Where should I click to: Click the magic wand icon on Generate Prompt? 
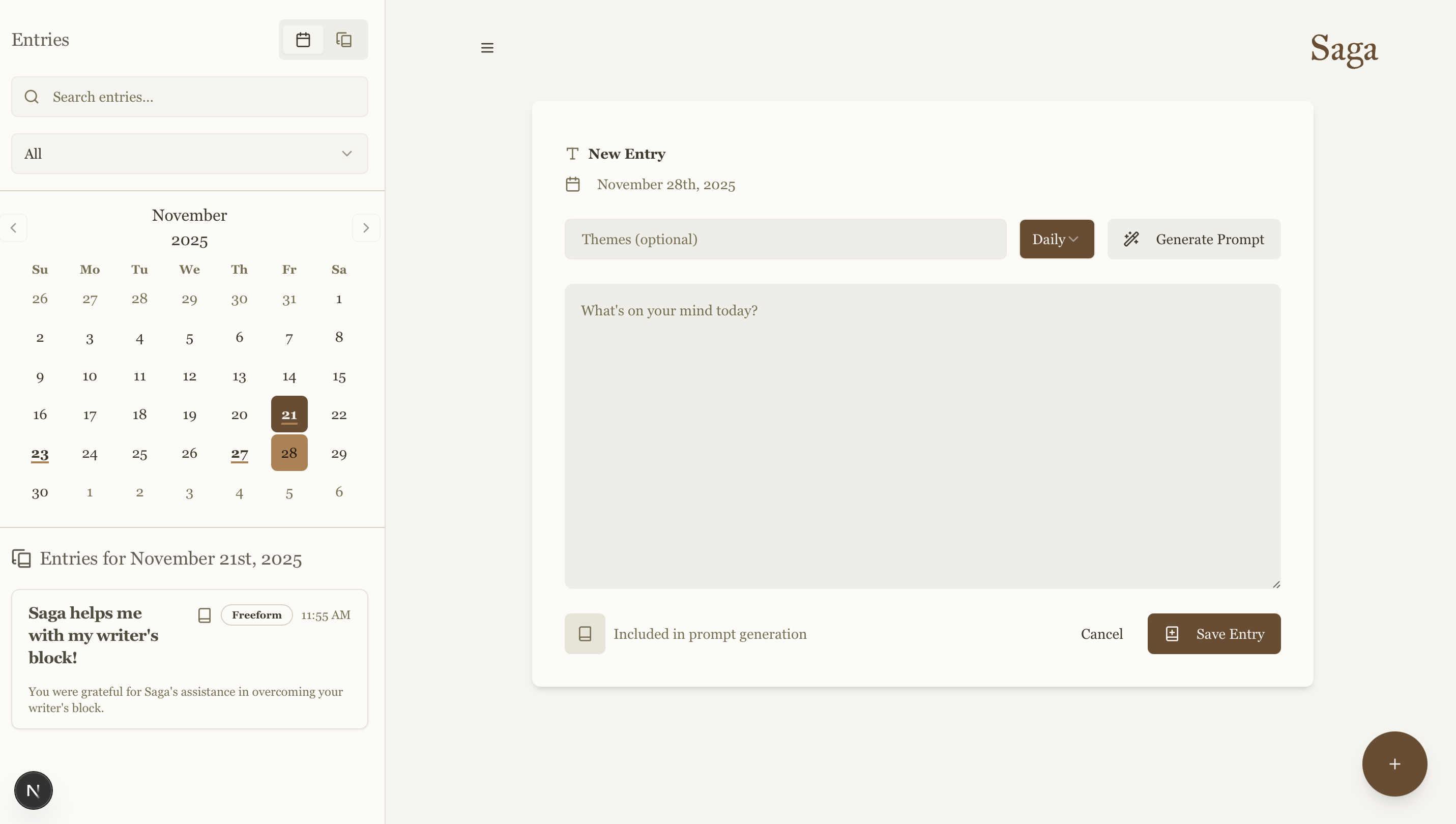tap(1132, 239)
